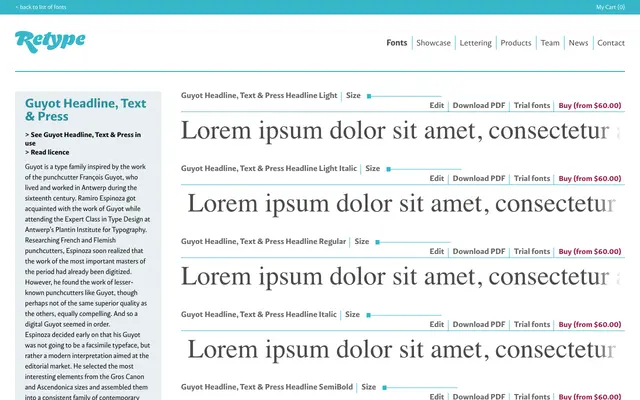
Task: Download PDF for Headline Light Italic
Action: tap(479, 178)
